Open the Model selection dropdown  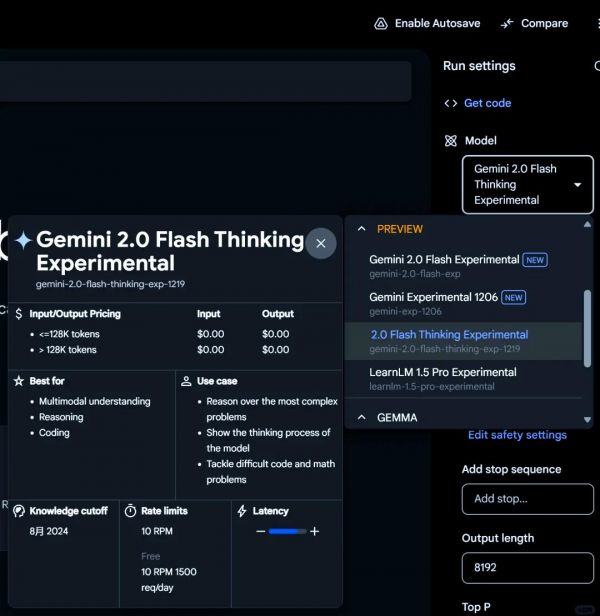coord(527,185)
